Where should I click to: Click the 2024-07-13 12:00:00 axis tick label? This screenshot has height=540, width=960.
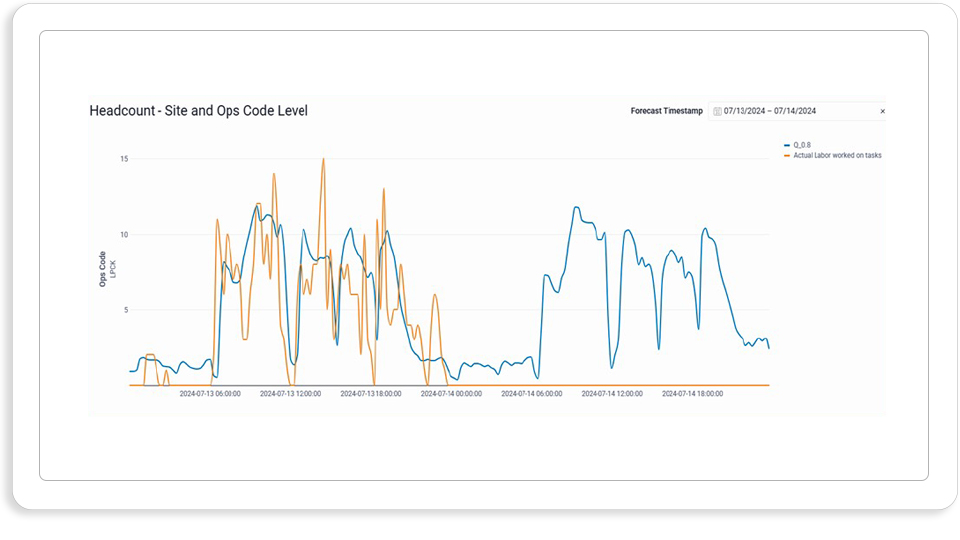coord(290,394)
